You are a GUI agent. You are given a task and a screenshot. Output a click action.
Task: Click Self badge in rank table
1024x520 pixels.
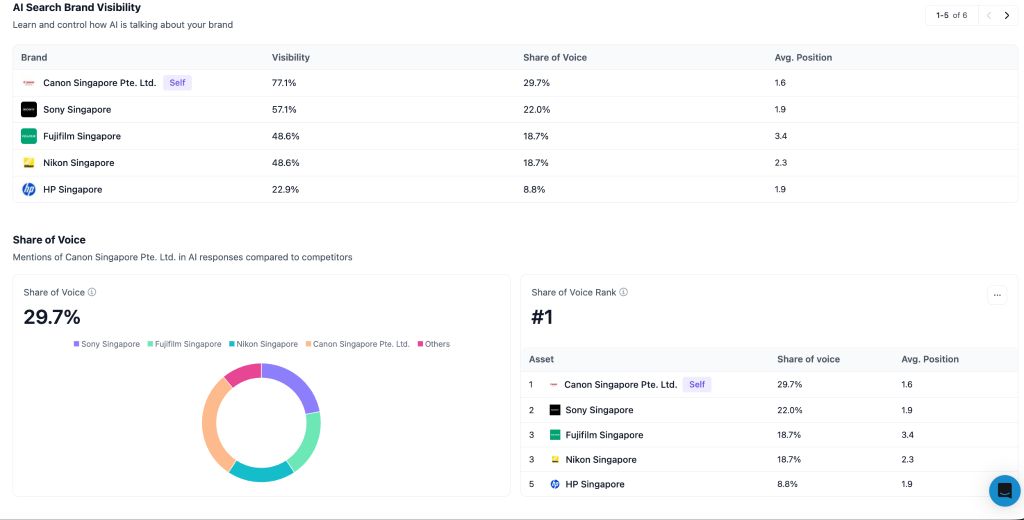[697, 385]
